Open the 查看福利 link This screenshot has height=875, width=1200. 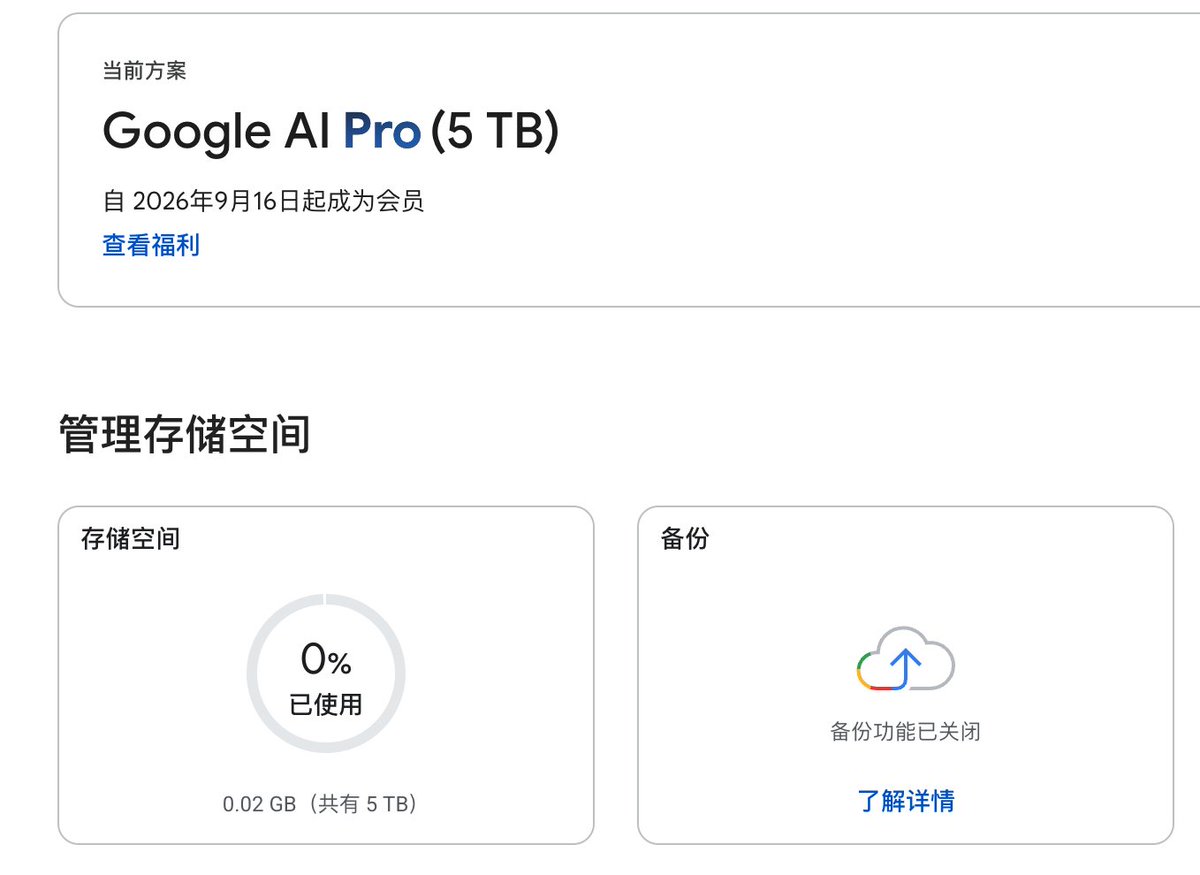coord(151,245)
